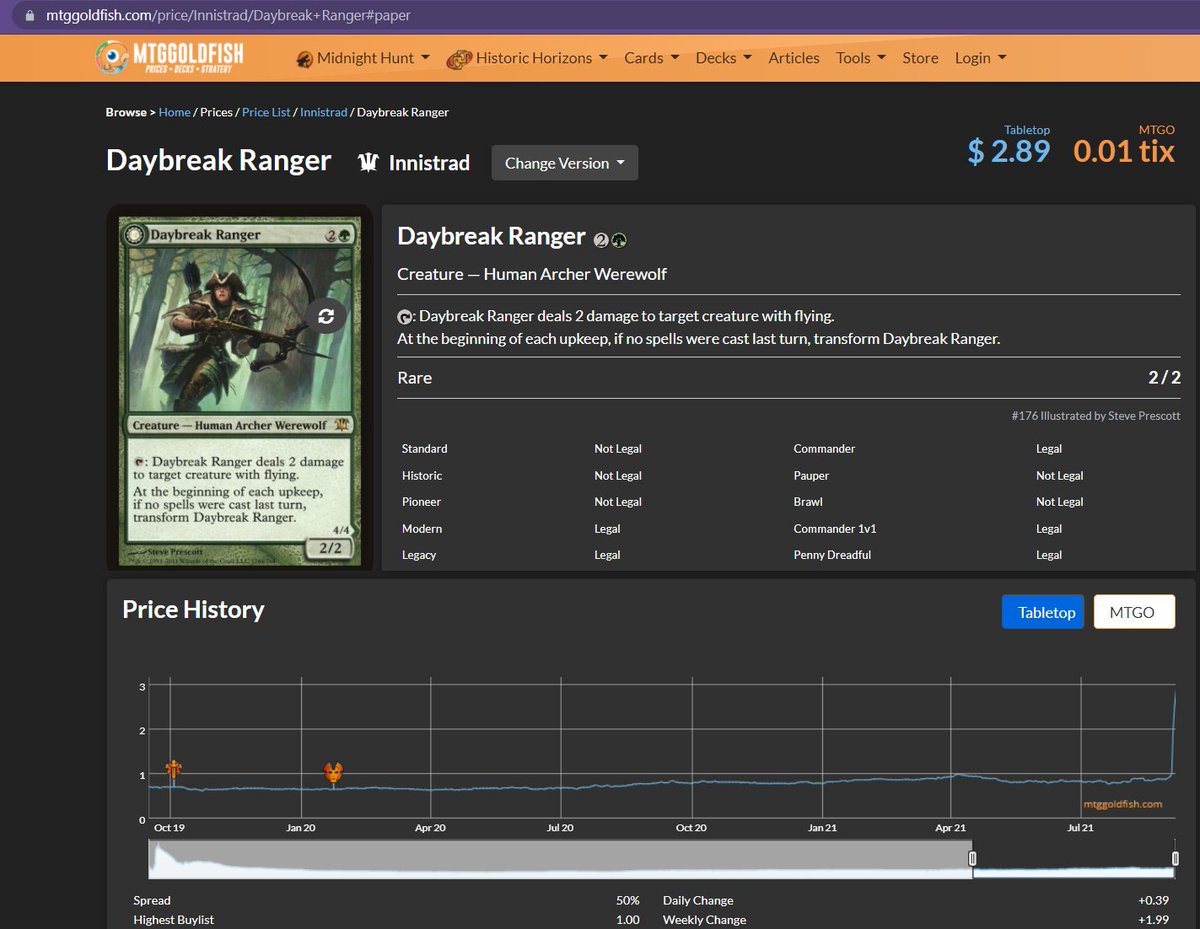Open the Midnight Hunt dropdown menu
This screenshot has width=1200, height=929.
[363, 58]
